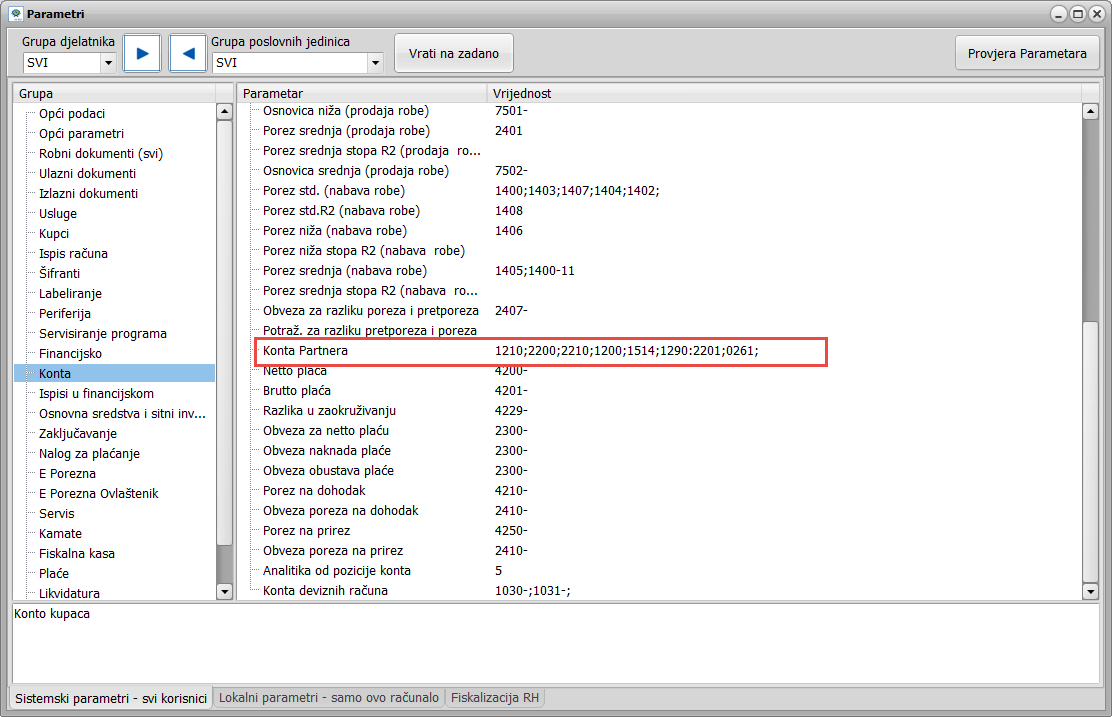Select the Konta Partnera parameter row
Viewport: 1112px width, 717px height.
coord(305,351)
